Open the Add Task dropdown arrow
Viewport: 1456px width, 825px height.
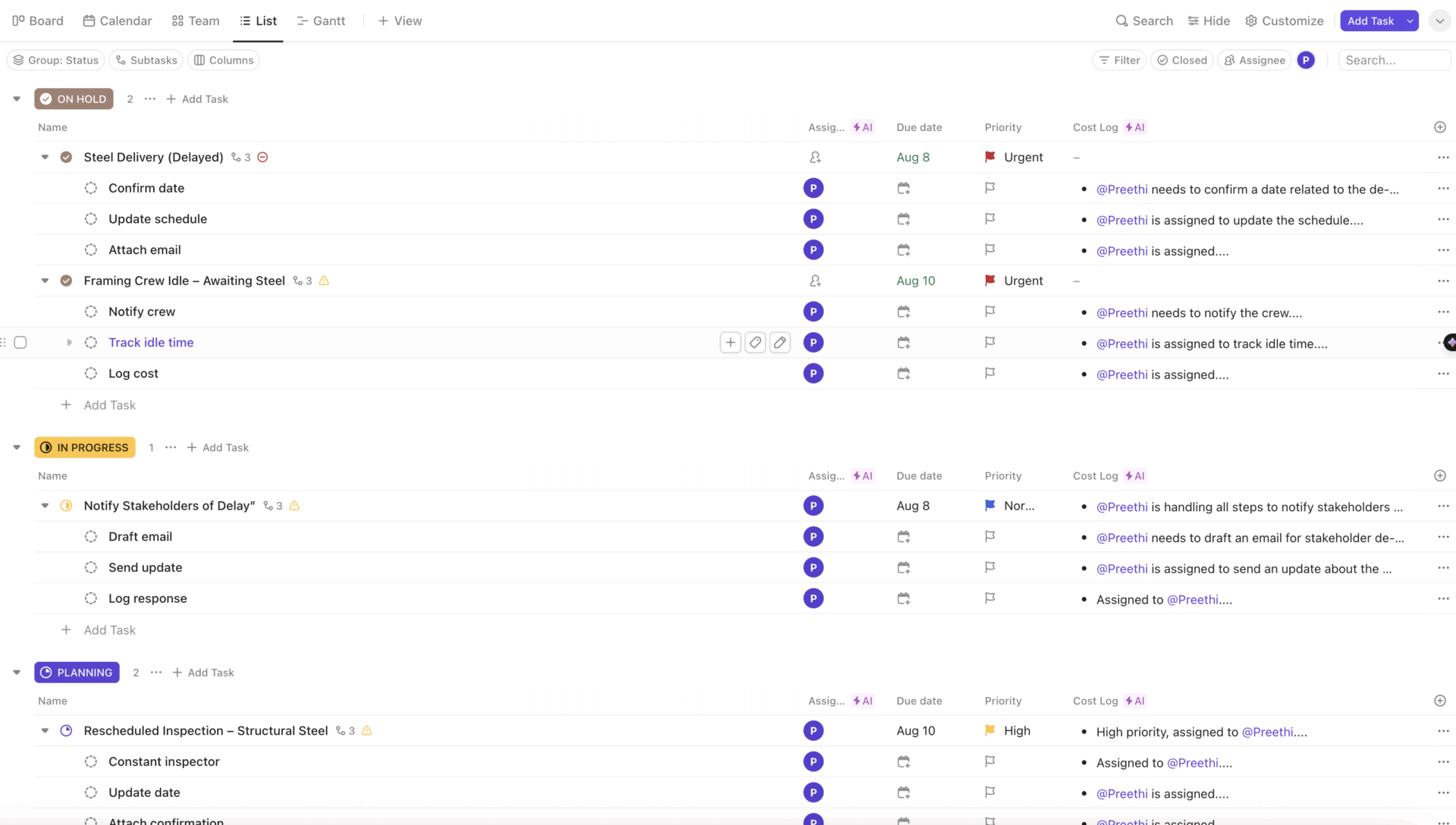click(x=1410, y=20)
